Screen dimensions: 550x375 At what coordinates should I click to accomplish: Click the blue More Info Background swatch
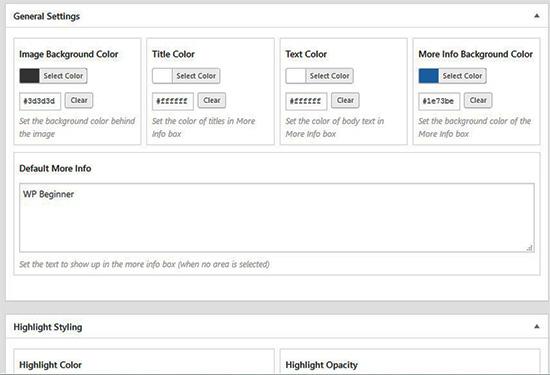428,76
